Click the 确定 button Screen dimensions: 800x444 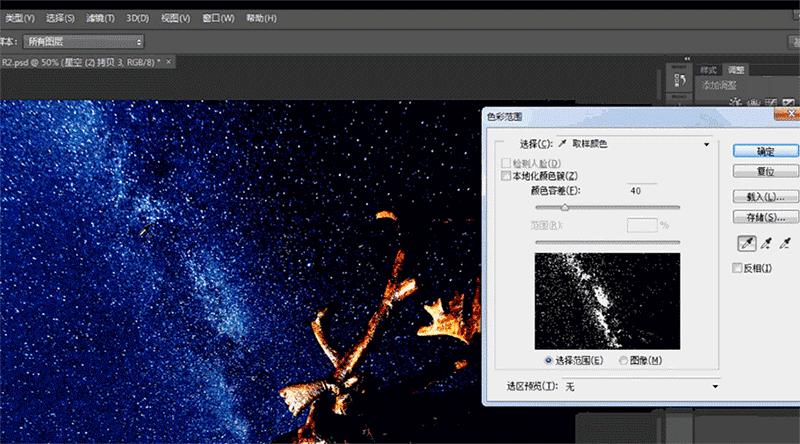765,151
